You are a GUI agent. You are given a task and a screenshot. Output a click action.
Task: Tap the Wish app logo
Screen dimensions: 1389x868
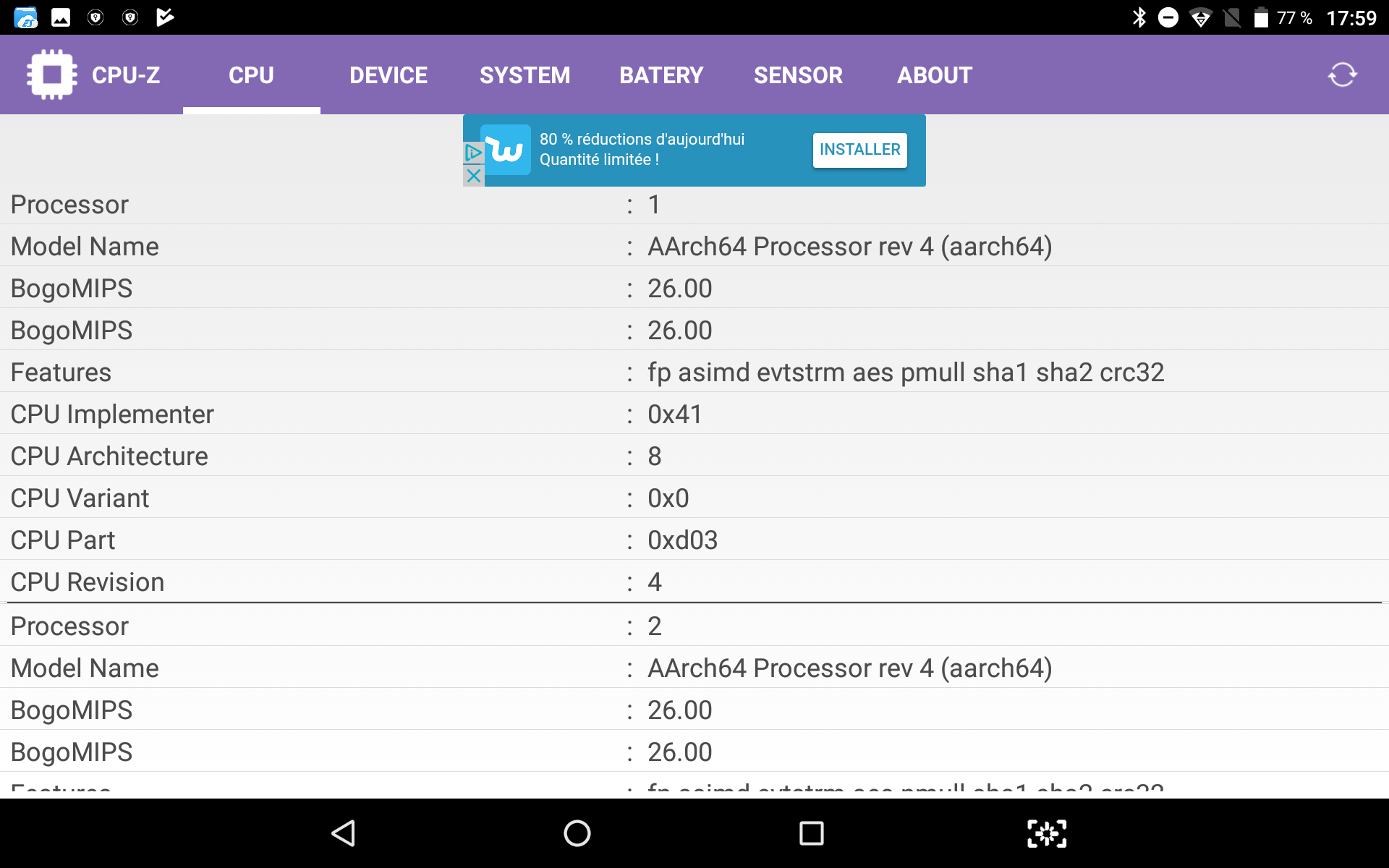point(506,150)
